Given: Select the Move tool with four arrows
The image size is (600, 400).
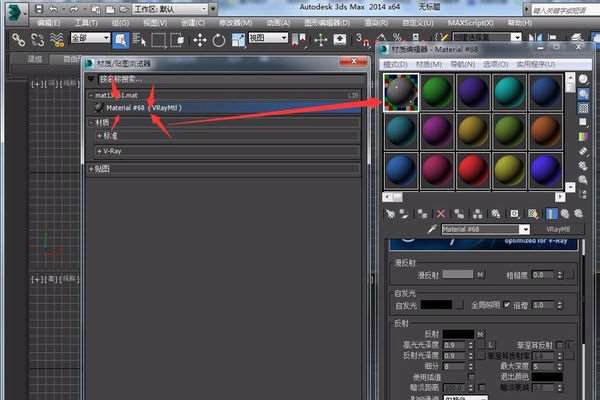Looking at the screenshot, I should pyautogui.click(x=200, y=40).
